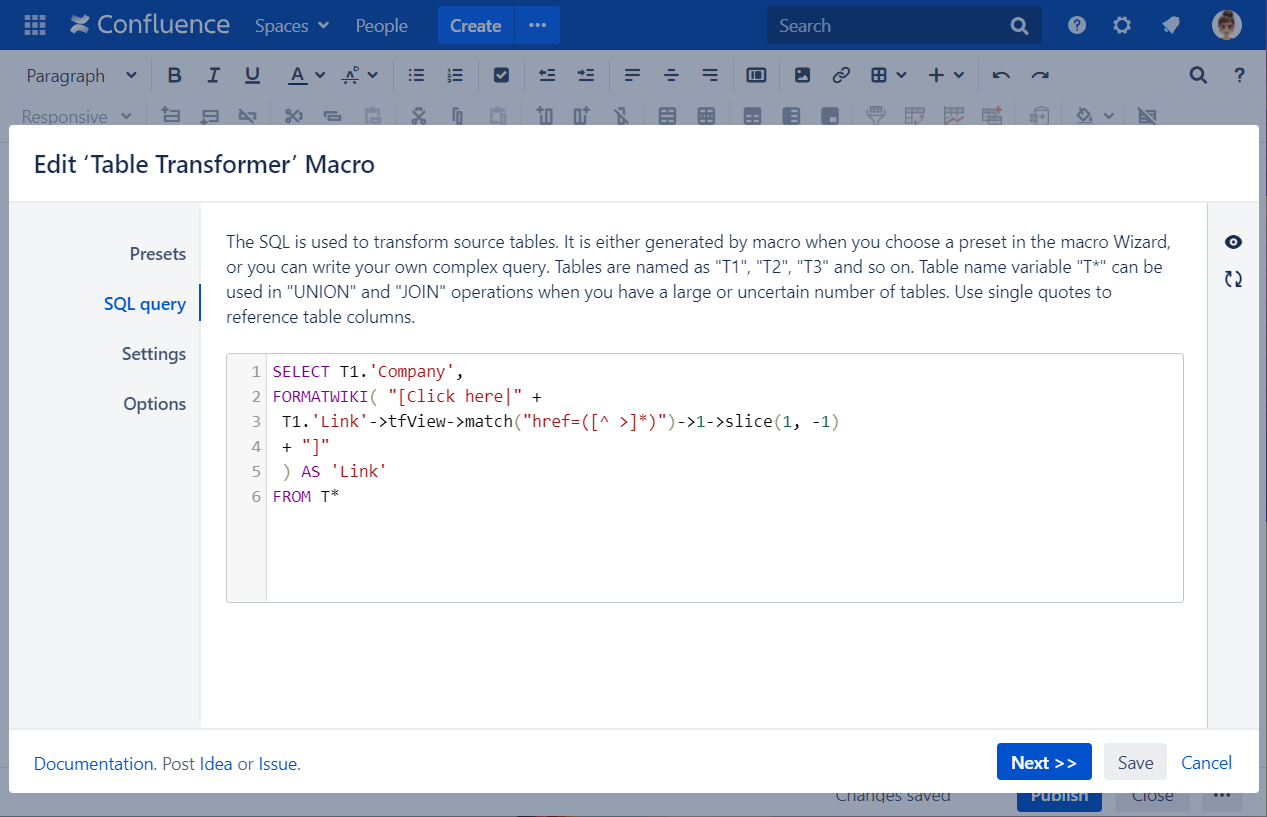Screen dimensions: 1267x817
Task: Open the Confluence app switcher grid
Action: (34, 25)
